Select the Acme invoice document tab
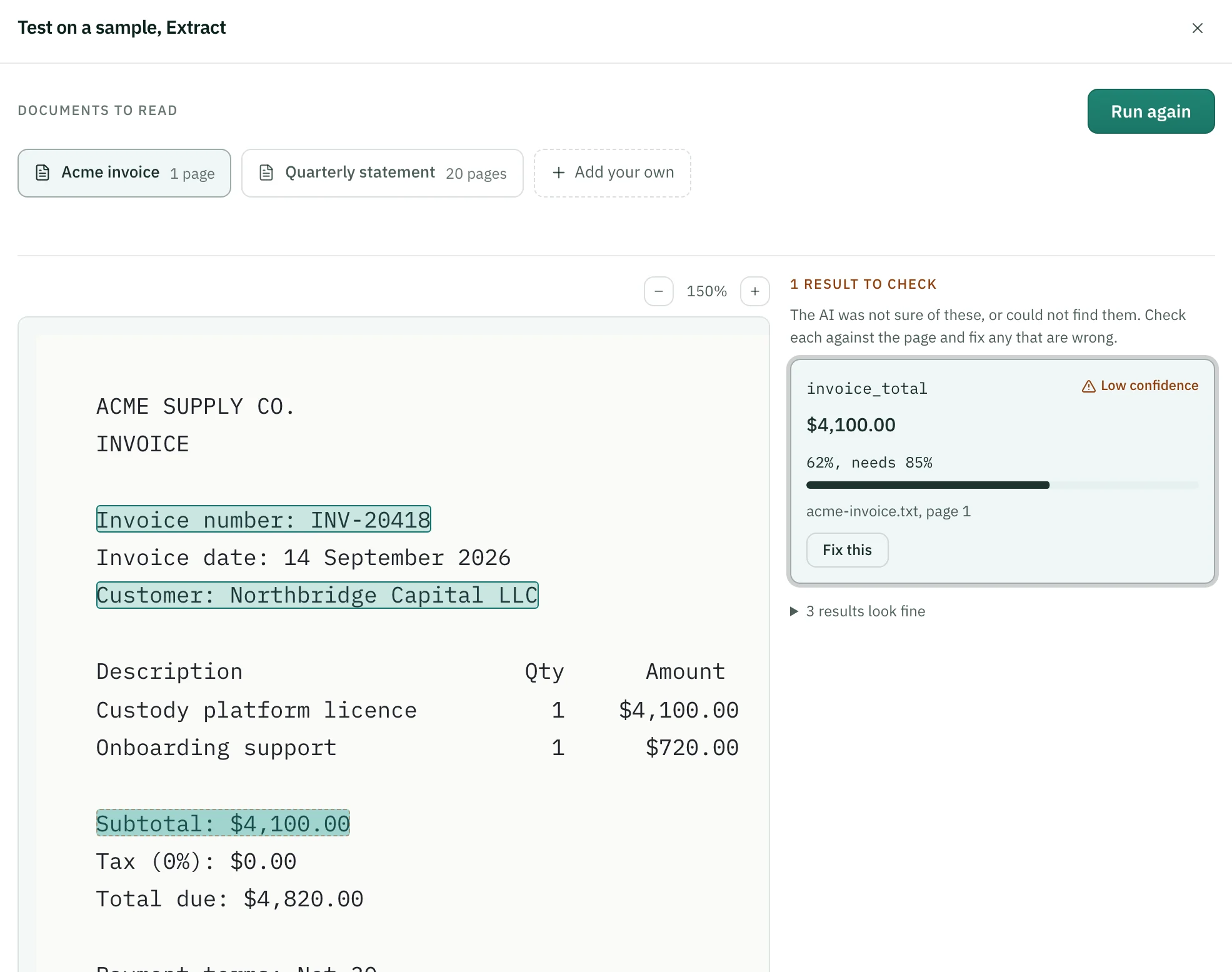The height and width of the screenshot is (972, 1232). coord(124,173)
